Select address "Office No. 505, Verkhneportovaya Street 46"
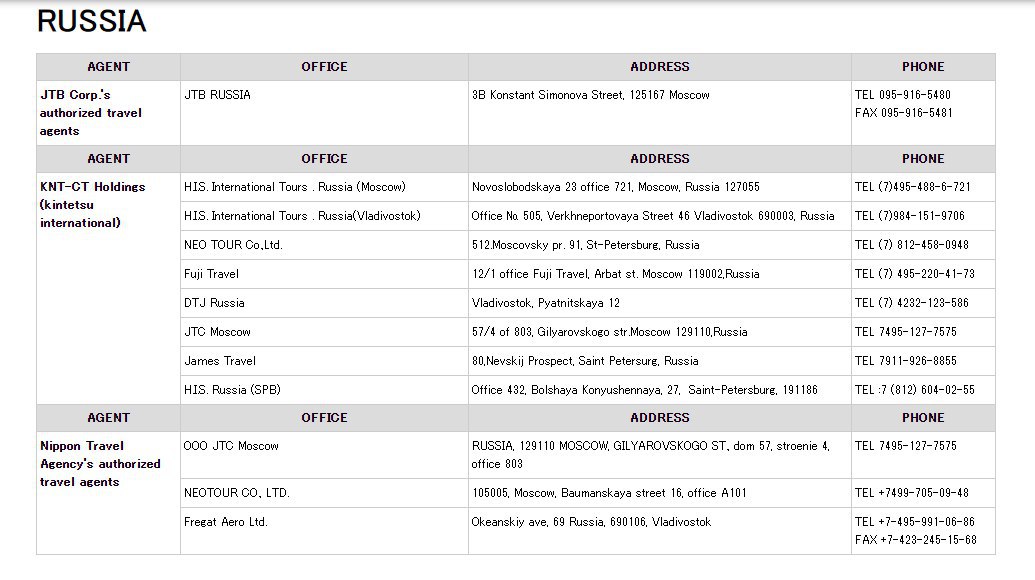The width and height of the screenshot is (1035, 580). click(x=580, y=216)
